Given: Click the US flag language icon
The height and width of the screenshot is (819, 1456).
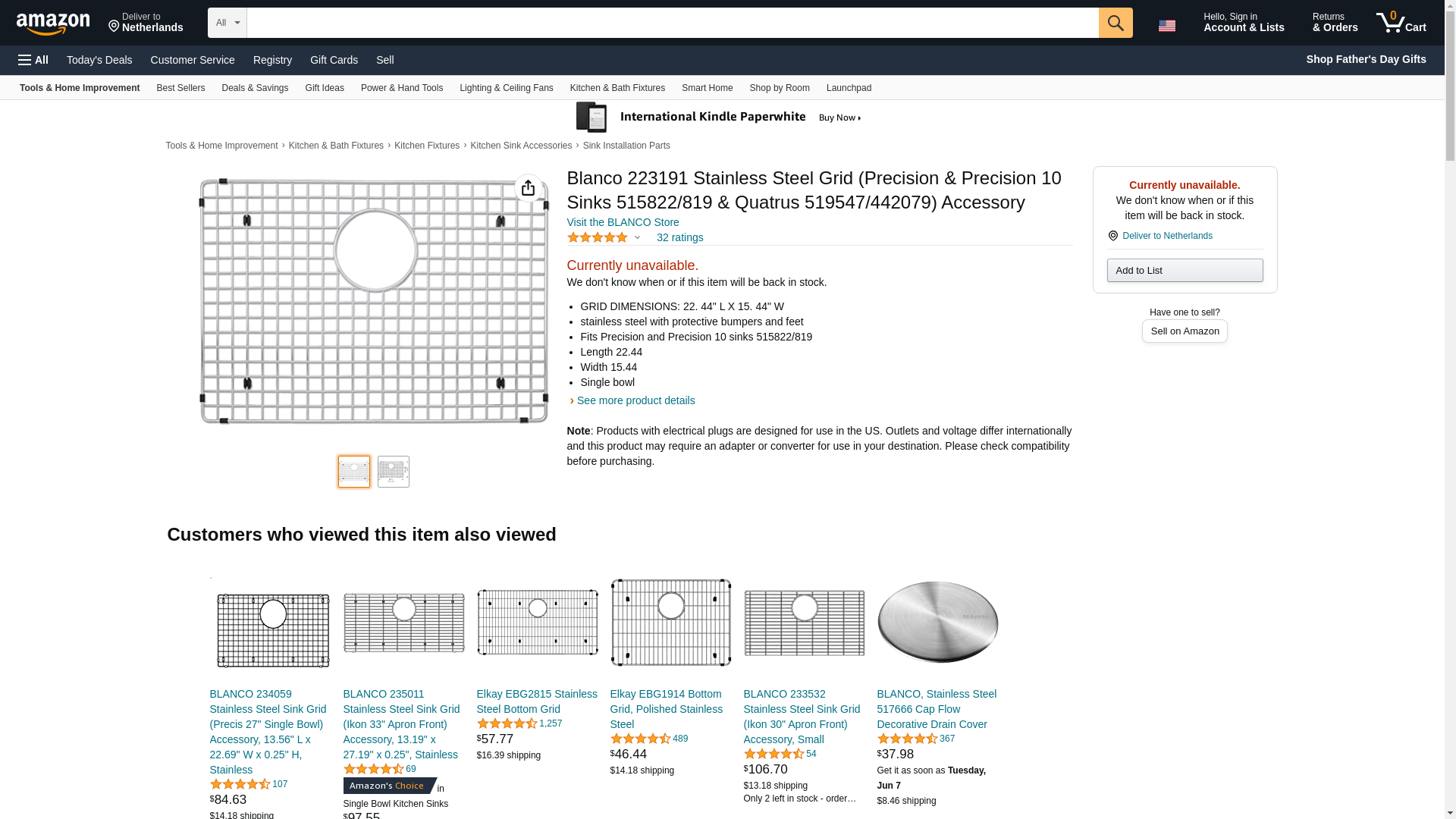Looking at the screenshot, I should (1166, 26).
